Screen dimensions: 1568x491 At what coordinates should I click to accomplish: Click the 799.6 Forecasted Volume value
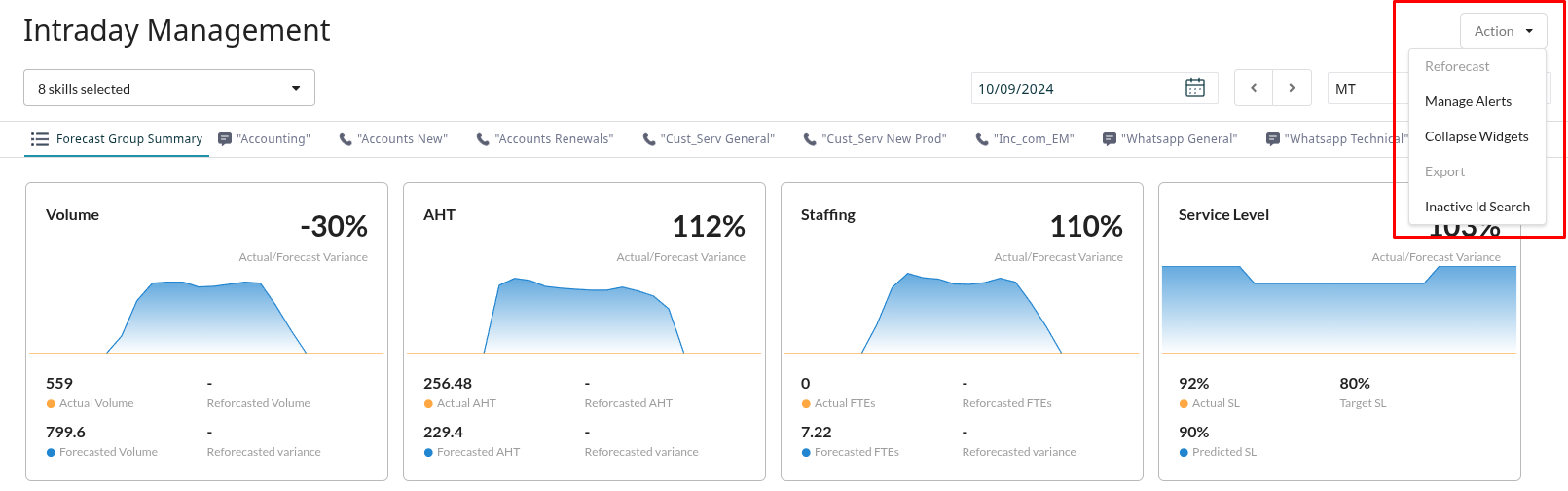tap(65, 433)
